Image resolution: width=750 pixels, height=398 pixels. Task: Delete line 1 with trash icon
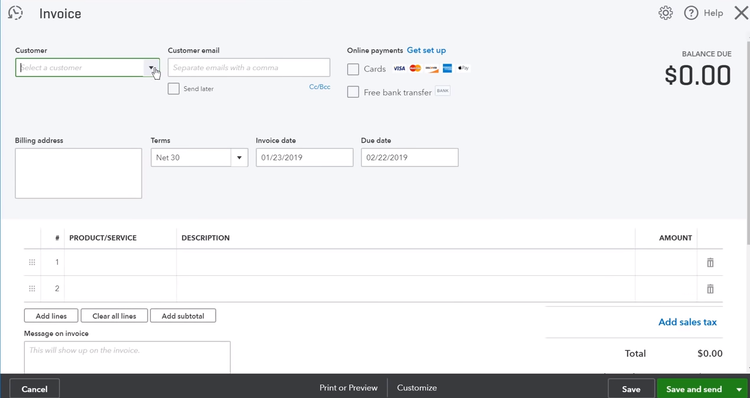point(710,262)
